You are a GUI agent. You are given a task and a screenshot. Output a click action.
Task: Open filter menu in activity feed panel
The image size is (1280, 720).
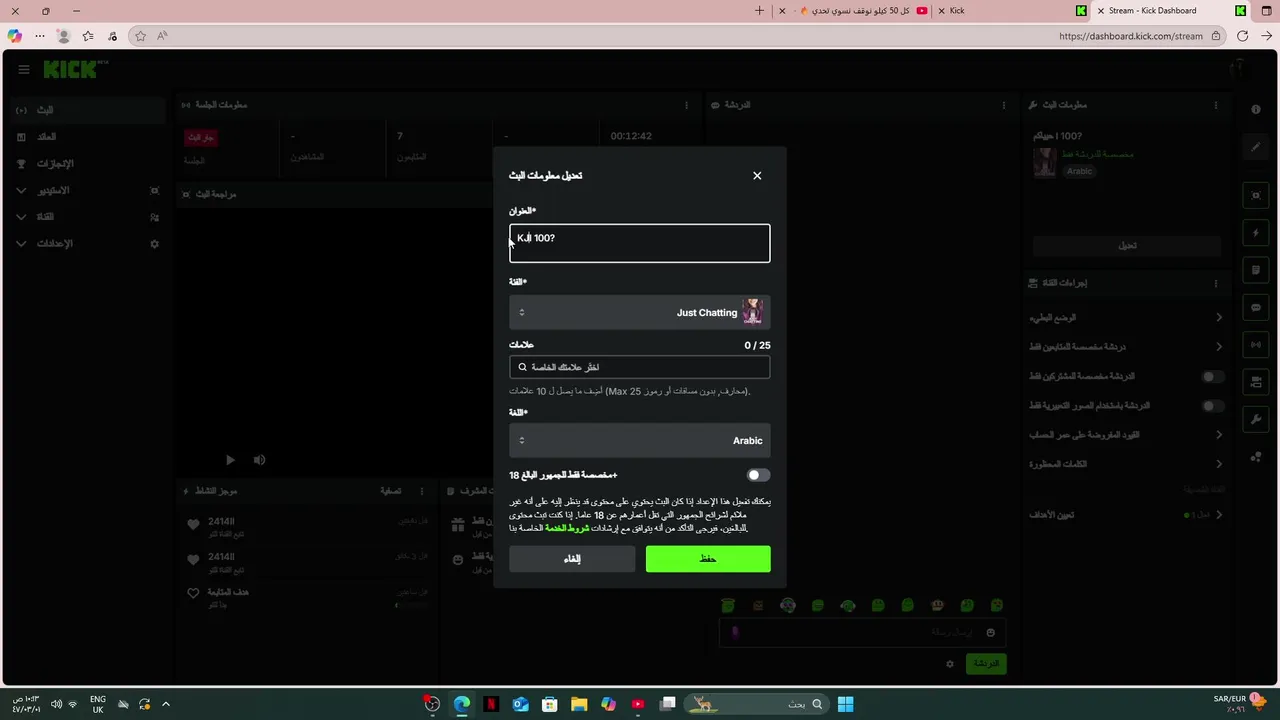[x=391, y=491]
